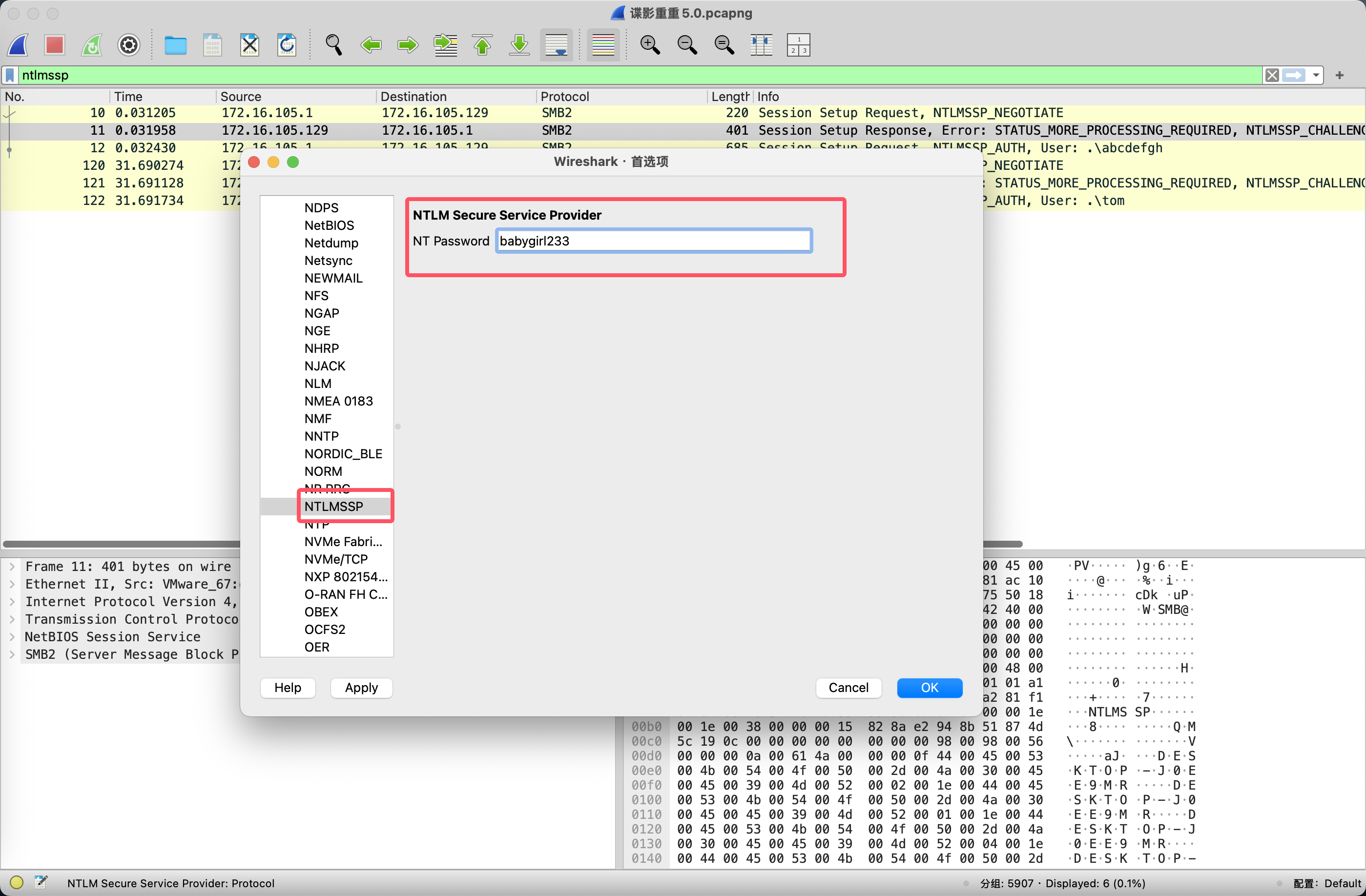Select packet 11 Session Setup Response row
The image size is (1366, 896).
click(x=683, y=130)
